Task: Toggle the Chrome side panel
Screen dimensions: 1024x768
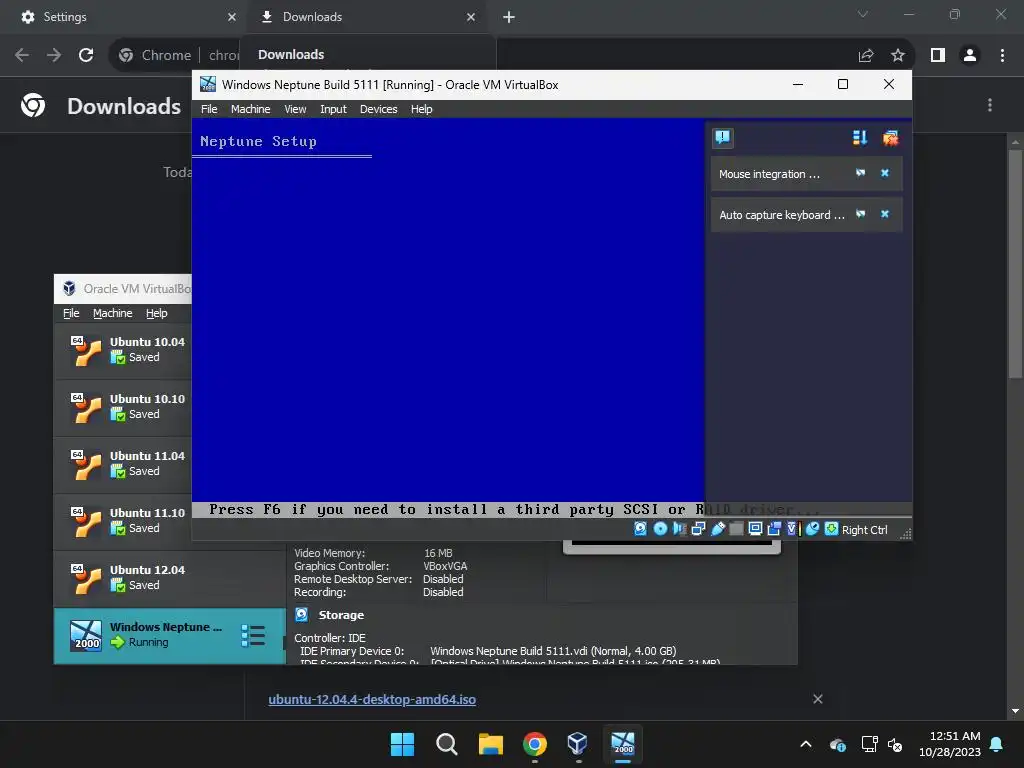Action: tap(938, 55)
